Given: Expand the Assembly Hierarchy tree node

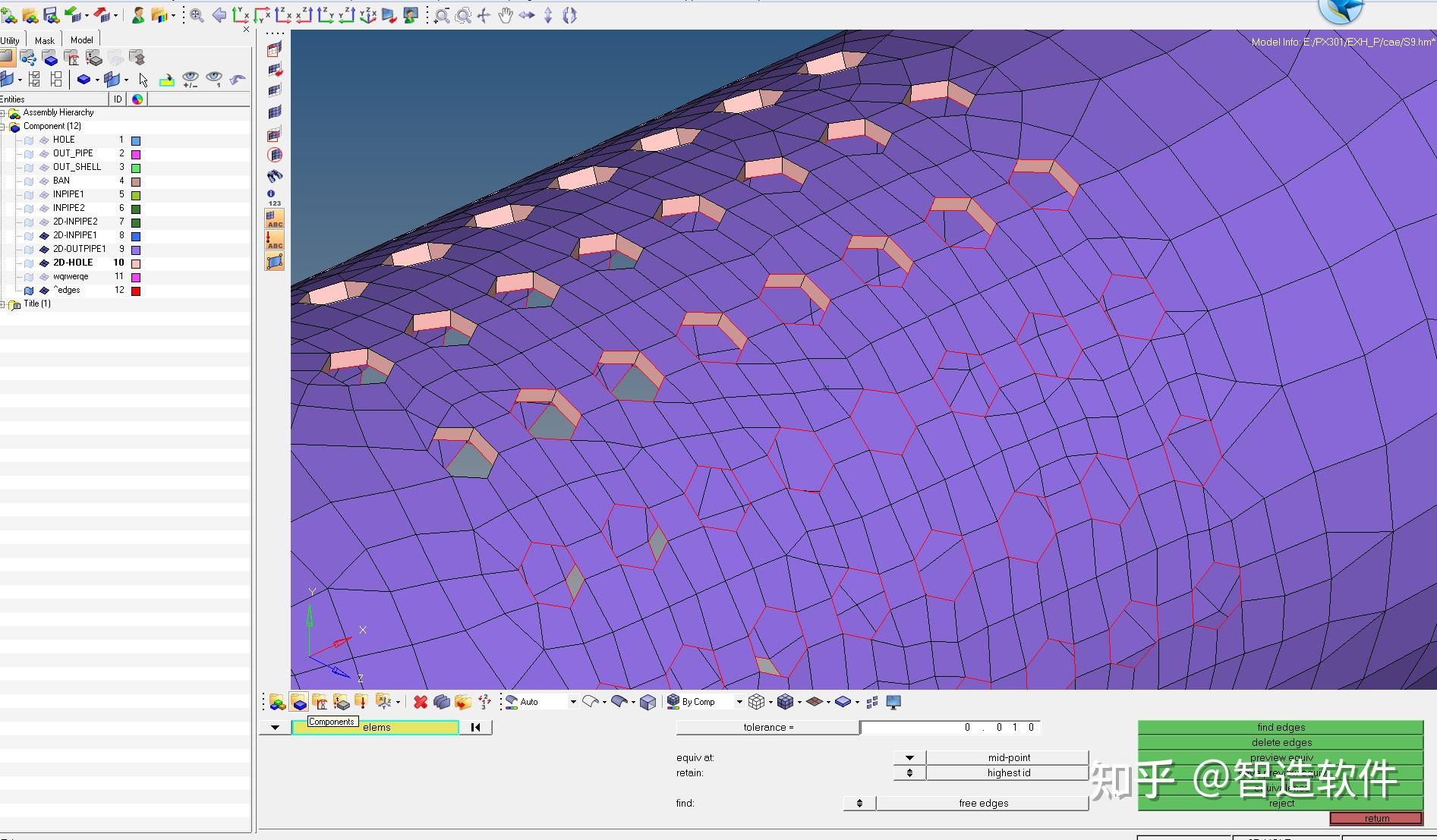Looking at the screenshot, I should (x=3, y=113).
